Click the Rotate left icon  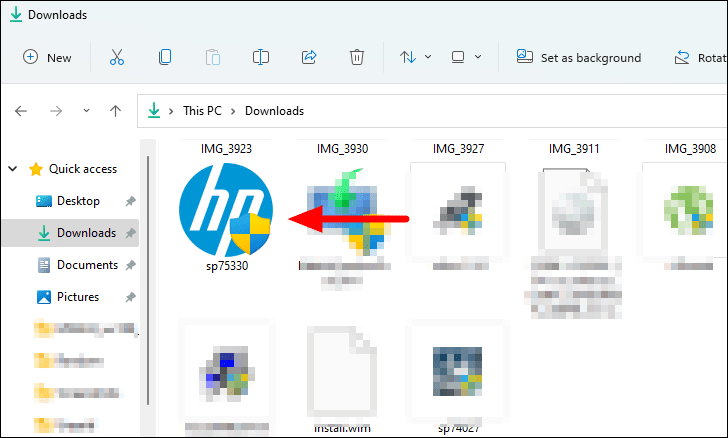682,58
